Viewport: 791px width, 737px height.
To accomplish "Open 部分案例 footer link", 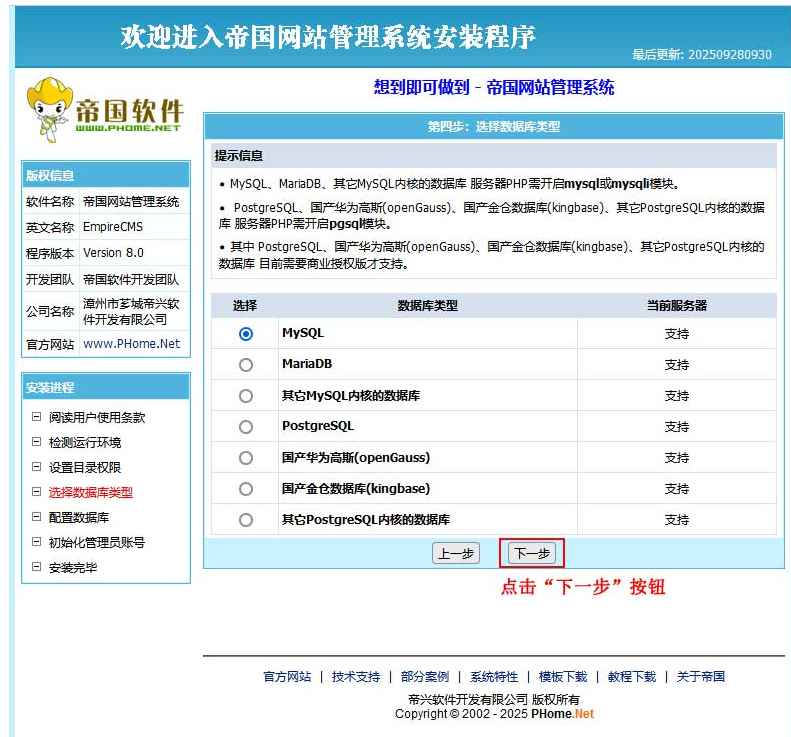I will (x=425, y=676).
